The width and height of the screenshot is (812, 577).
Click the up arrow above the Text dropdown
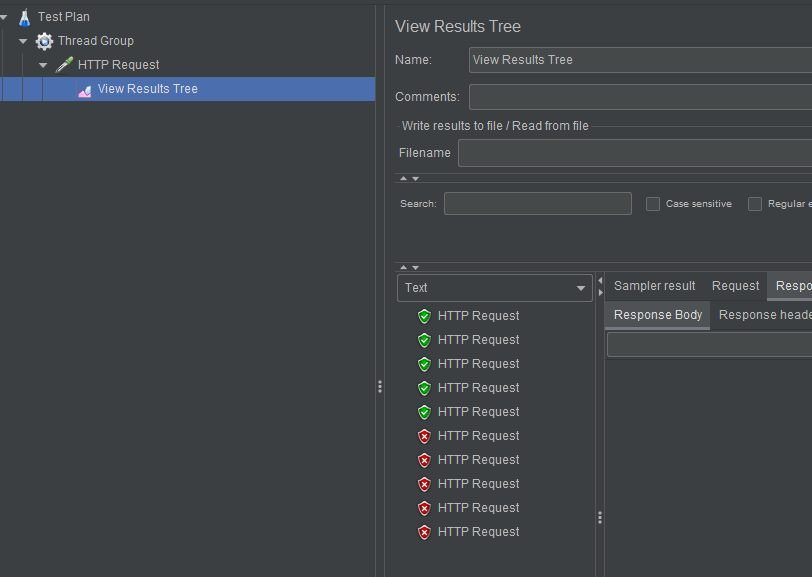(x=403, y=267)
